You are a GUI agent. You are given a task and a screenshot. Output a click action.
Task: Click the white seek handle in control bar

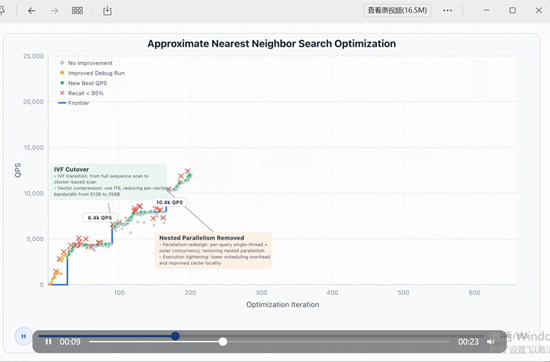click(223, 342)
